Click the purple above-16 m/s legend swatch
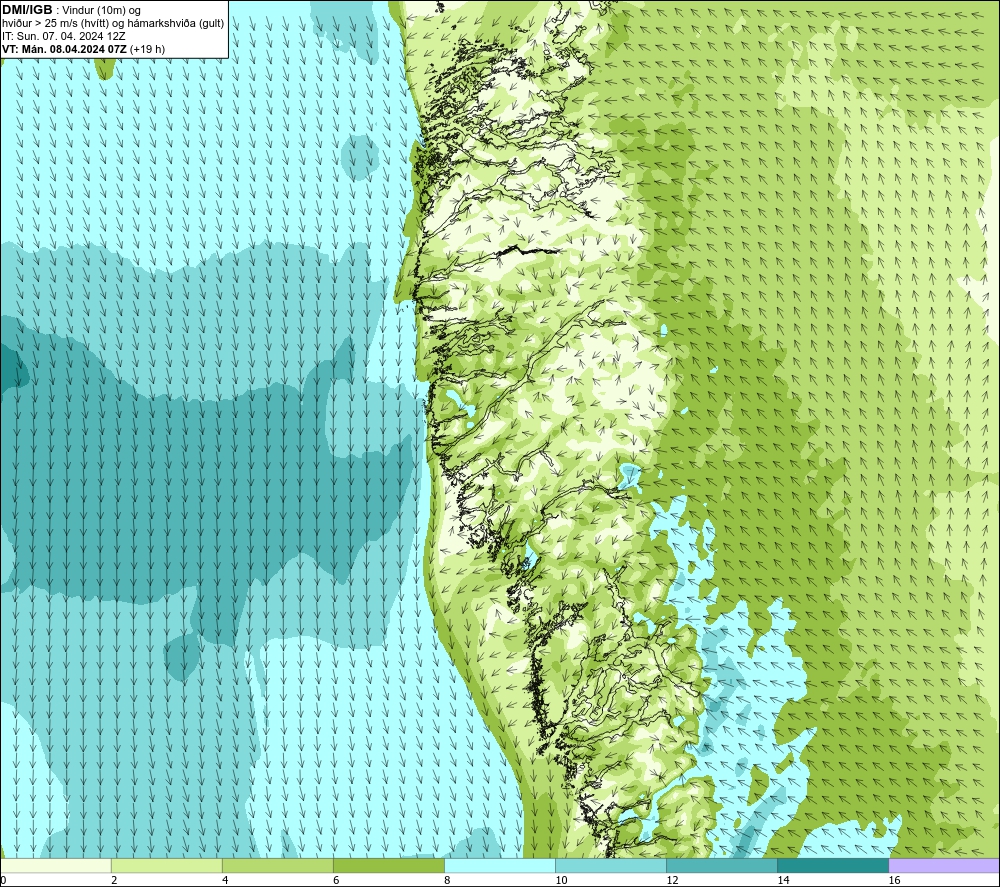Image resolution: width=1000 pixels, height=887 pixels. 944,865
